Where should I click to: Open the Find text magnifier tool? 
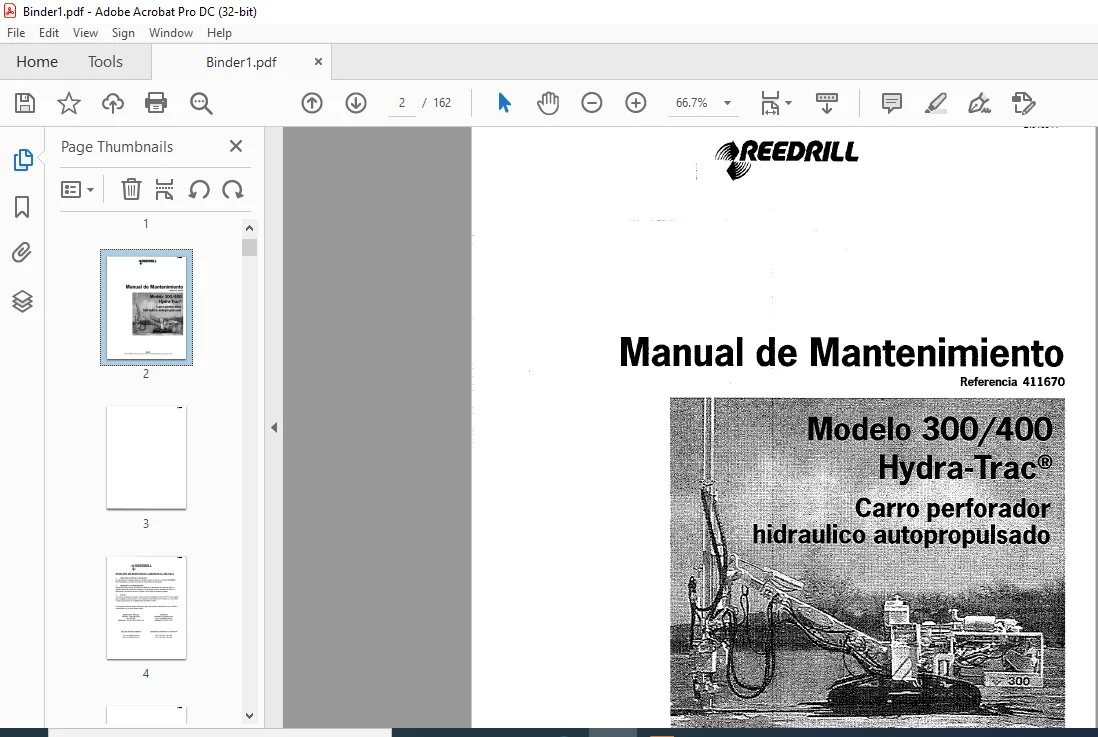tap(201, 103)
